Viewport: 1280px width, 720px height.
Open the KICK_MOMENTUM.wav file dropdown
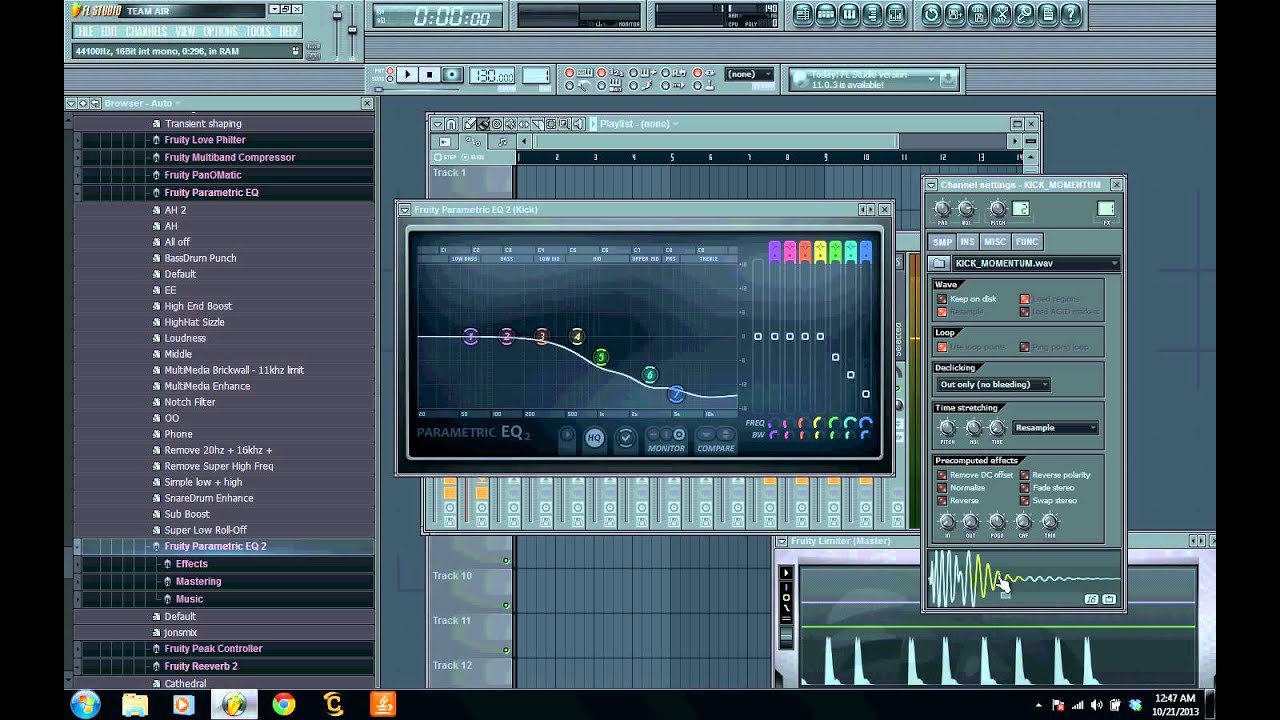point(1035,264)
